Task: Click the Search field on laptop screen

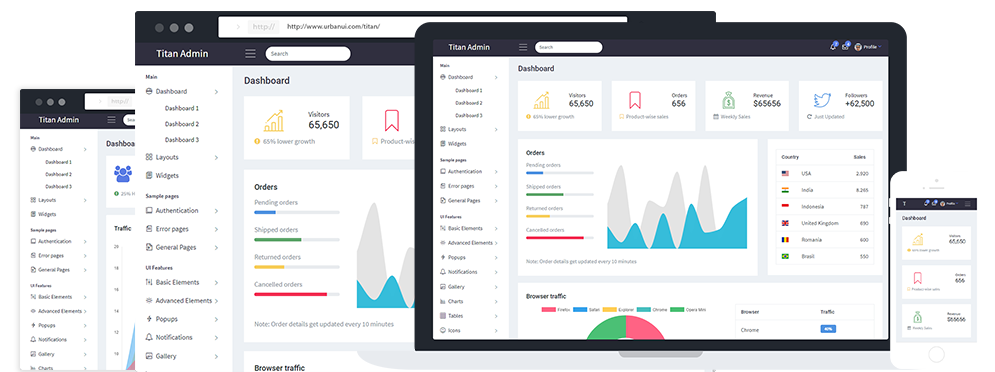Action: pyautogui.click(x=569, y=47)
